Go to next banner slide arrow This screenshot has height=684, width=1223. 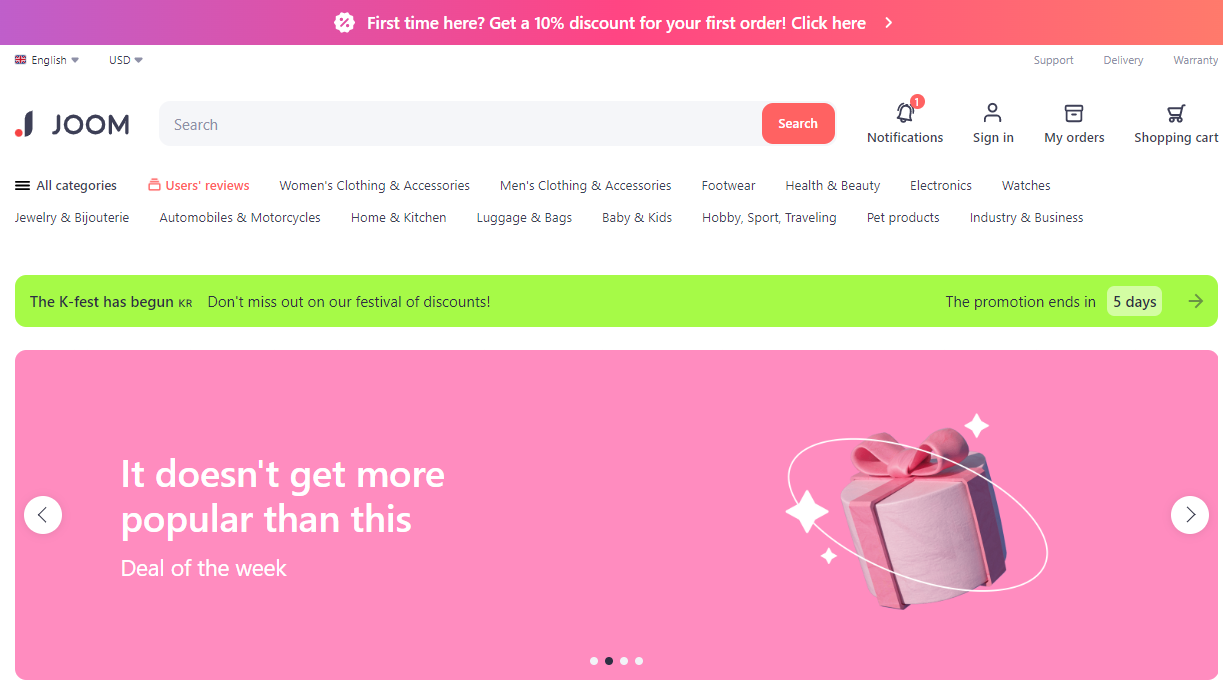click(x=1190, y=515)
